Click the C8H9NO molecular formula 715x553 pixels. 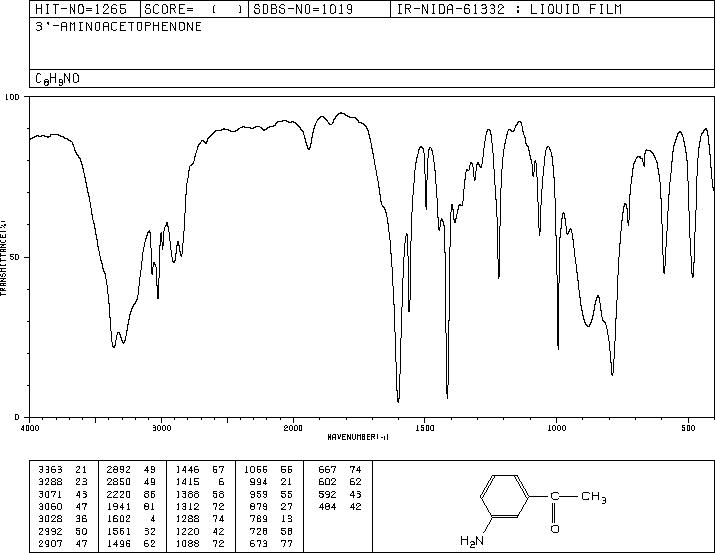pyautogui.click(x=57, y=79)
